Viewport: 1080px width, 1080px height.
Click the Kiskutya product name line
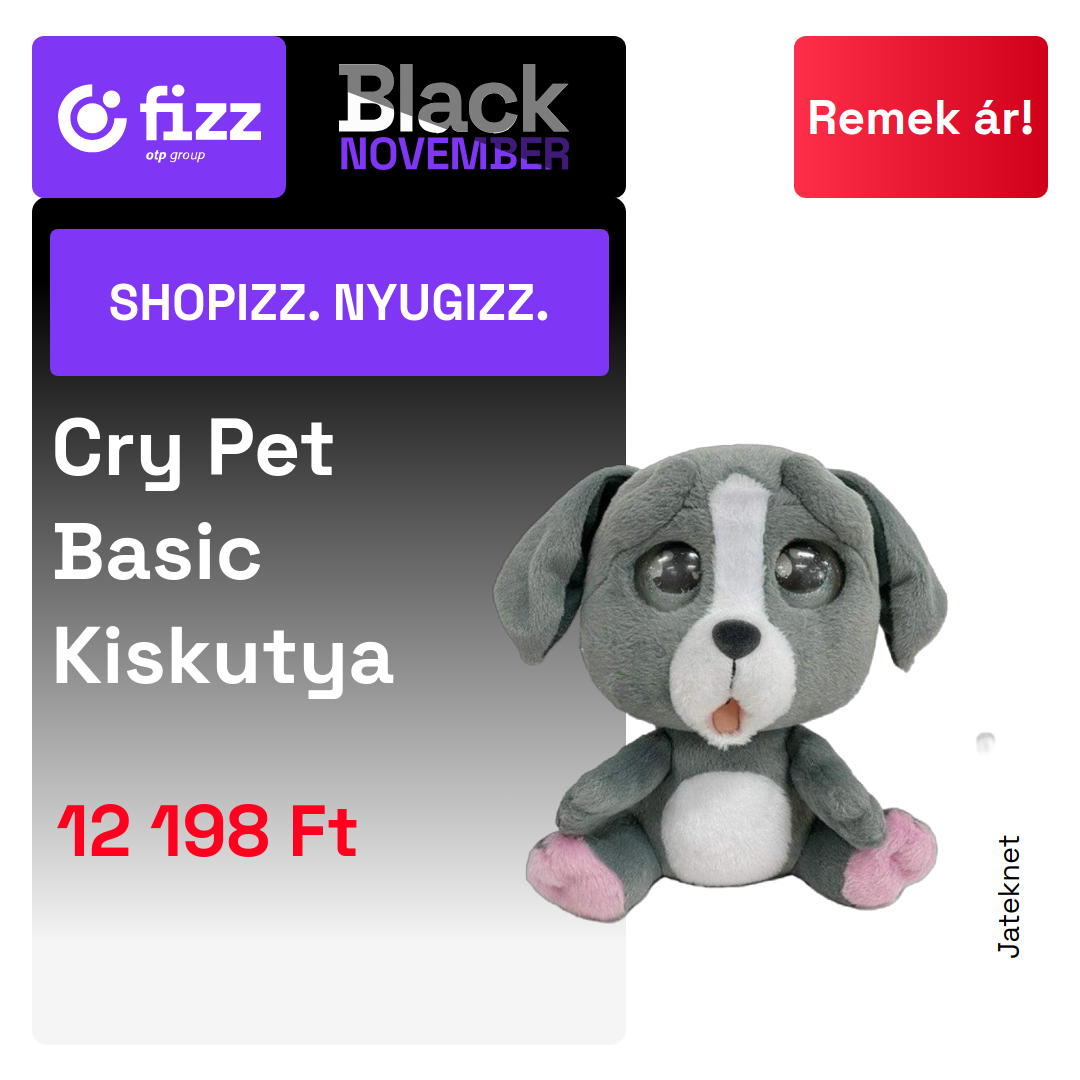point(223,659)
